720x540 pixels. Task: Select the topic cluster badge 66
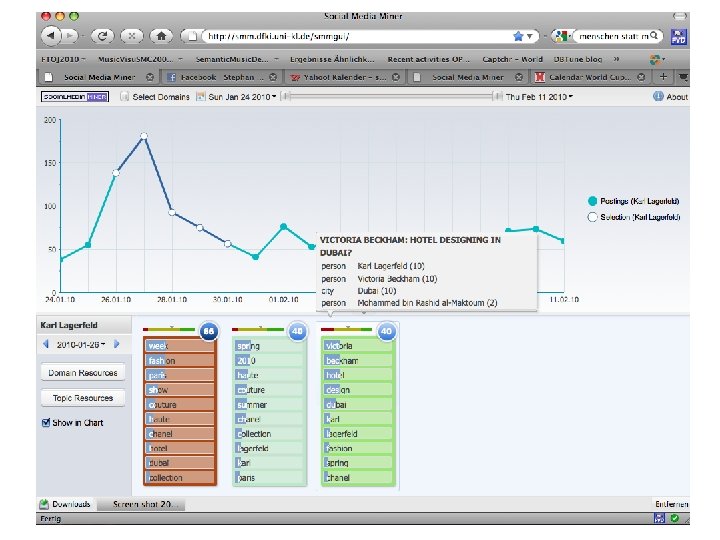[x=208, y=331]
